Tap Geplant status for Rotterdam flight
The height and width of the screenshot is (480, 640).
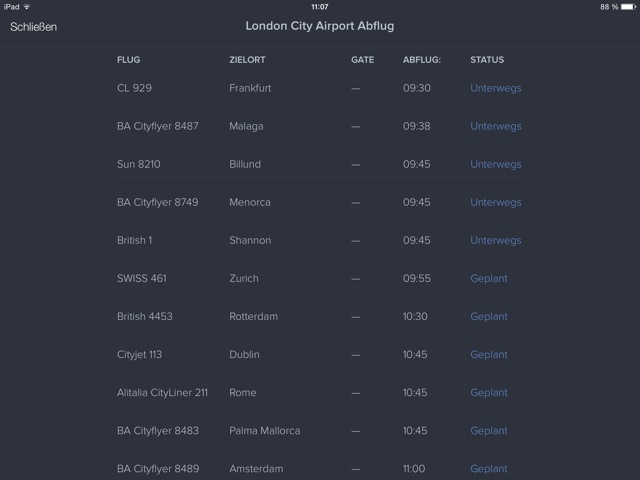(x=489, y=316)
